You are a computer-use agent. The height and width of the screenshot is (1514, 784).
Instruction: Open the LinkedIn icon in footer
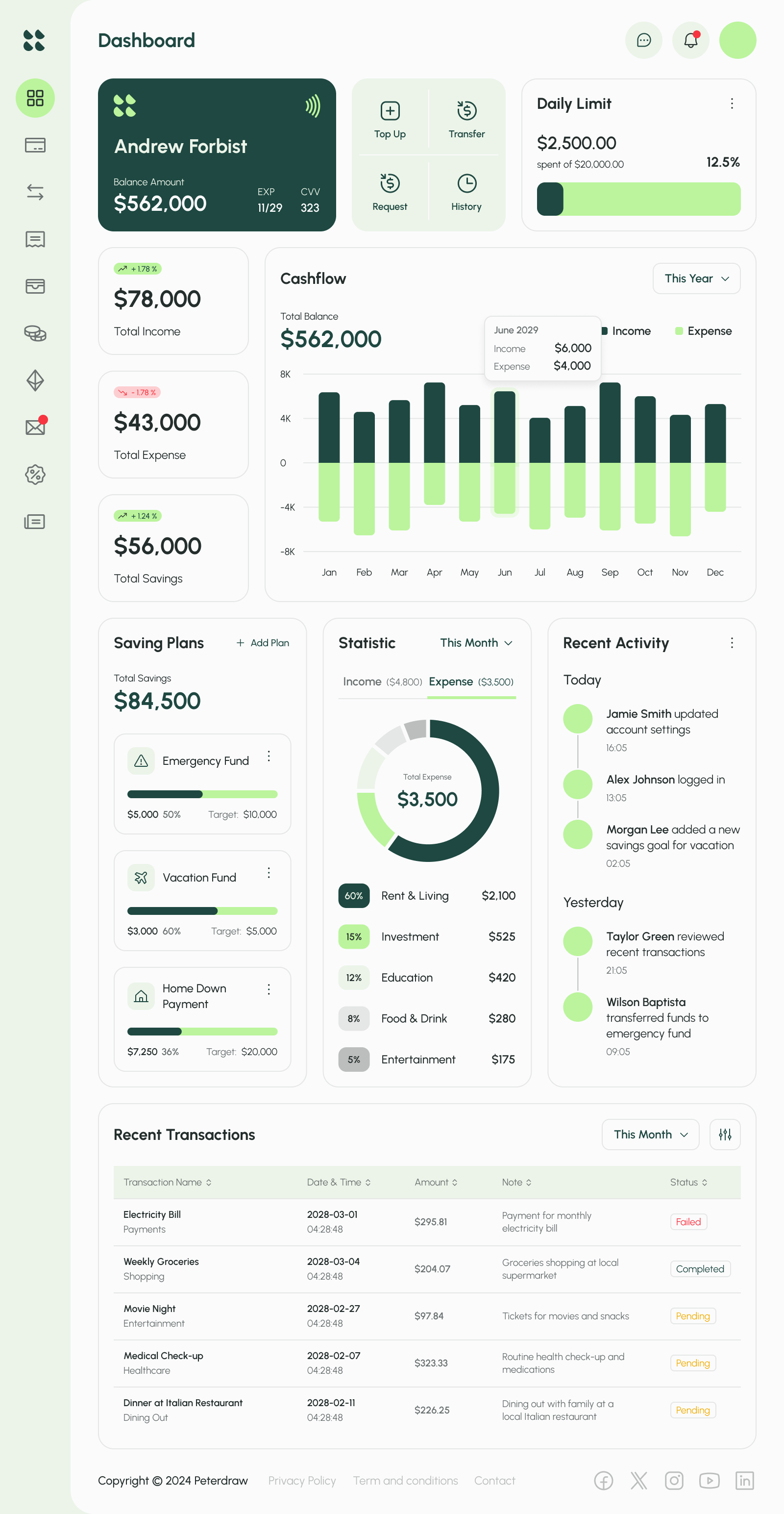[744, 1481]
